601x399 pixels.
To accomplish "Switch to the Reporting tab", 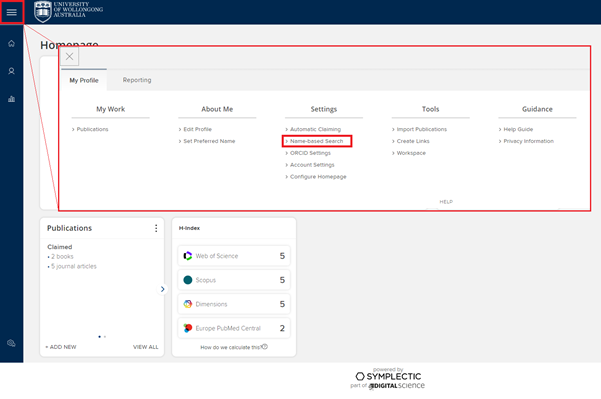I will pyautogui.click(x=137, y=80).
